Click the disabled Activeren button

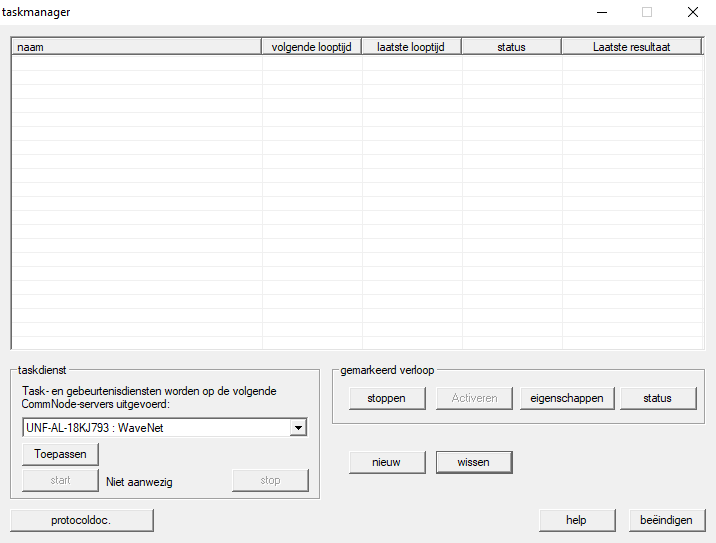(x=474, y=398)
